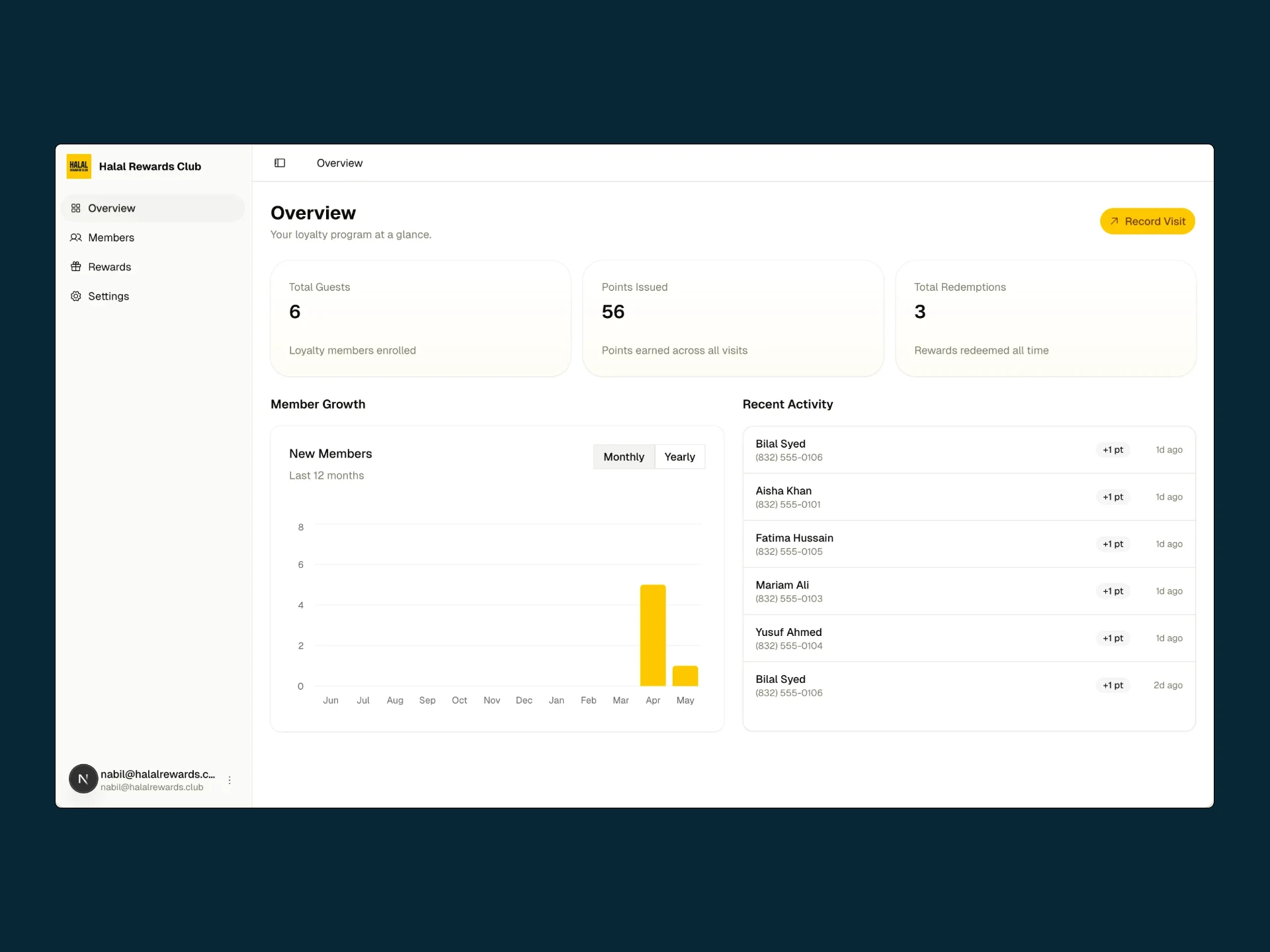Select Yusuf Ahmed activity row
Screen dimensions: 1270x952
coord(969,638)
